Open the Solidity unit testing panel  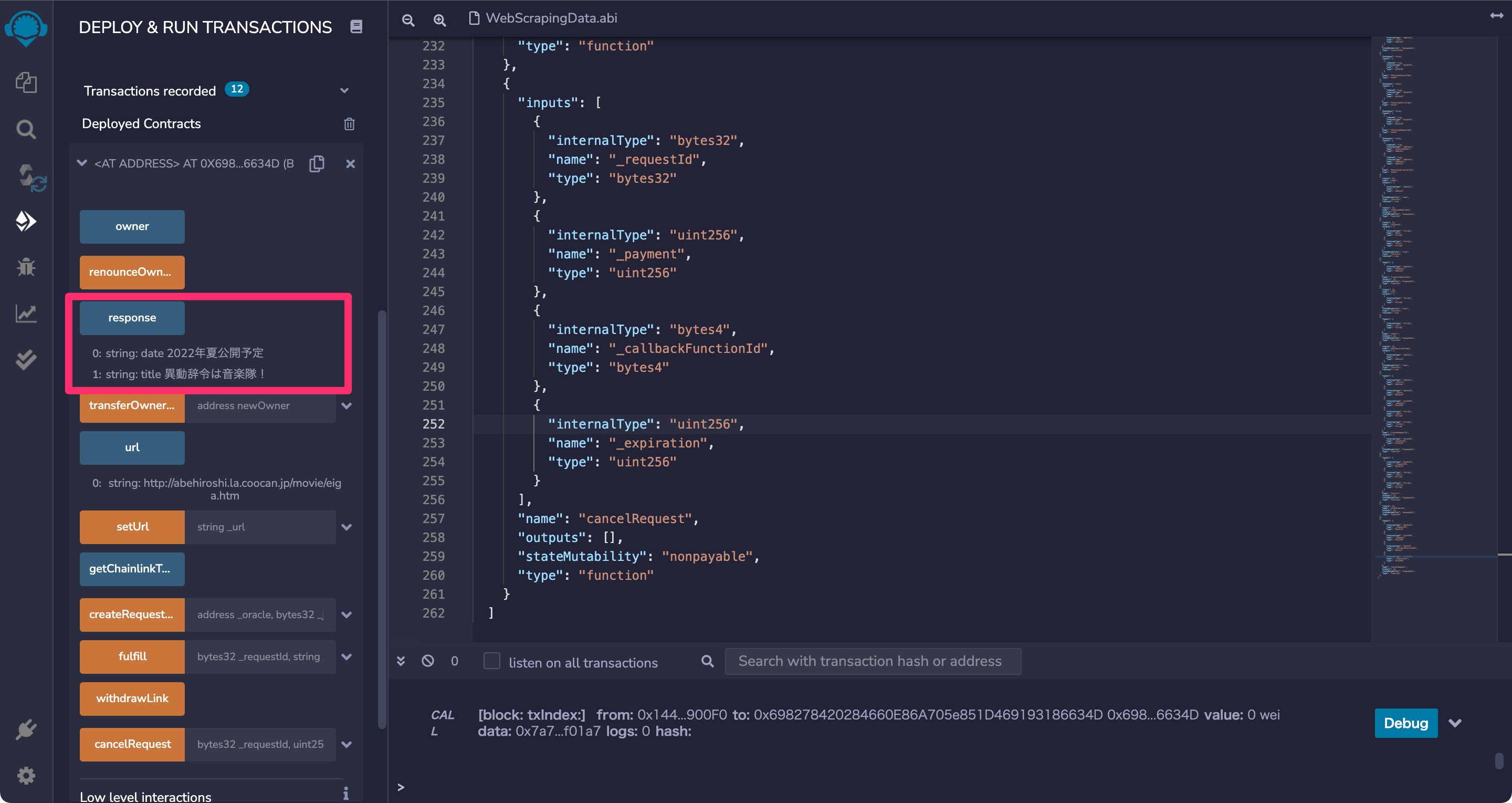click(x=26, y=359)
